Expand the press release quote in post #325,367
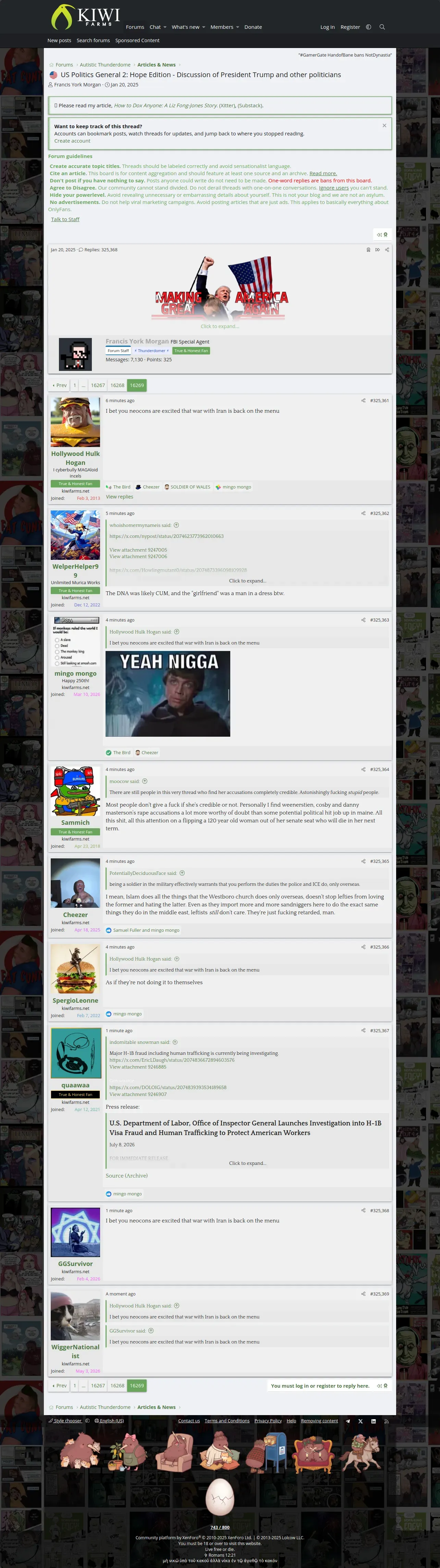 click(x=247, y=1163)
